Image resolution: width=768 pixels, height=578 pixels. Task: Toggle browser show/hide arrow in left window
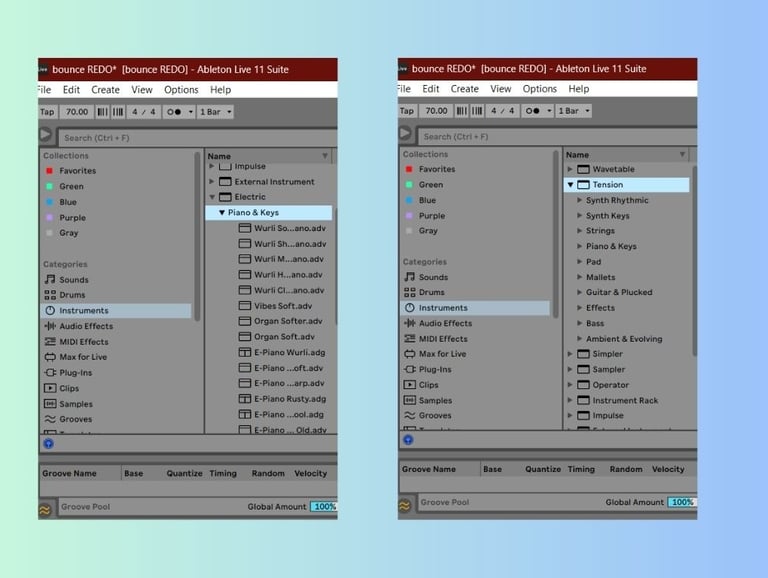tap(46, 134)
